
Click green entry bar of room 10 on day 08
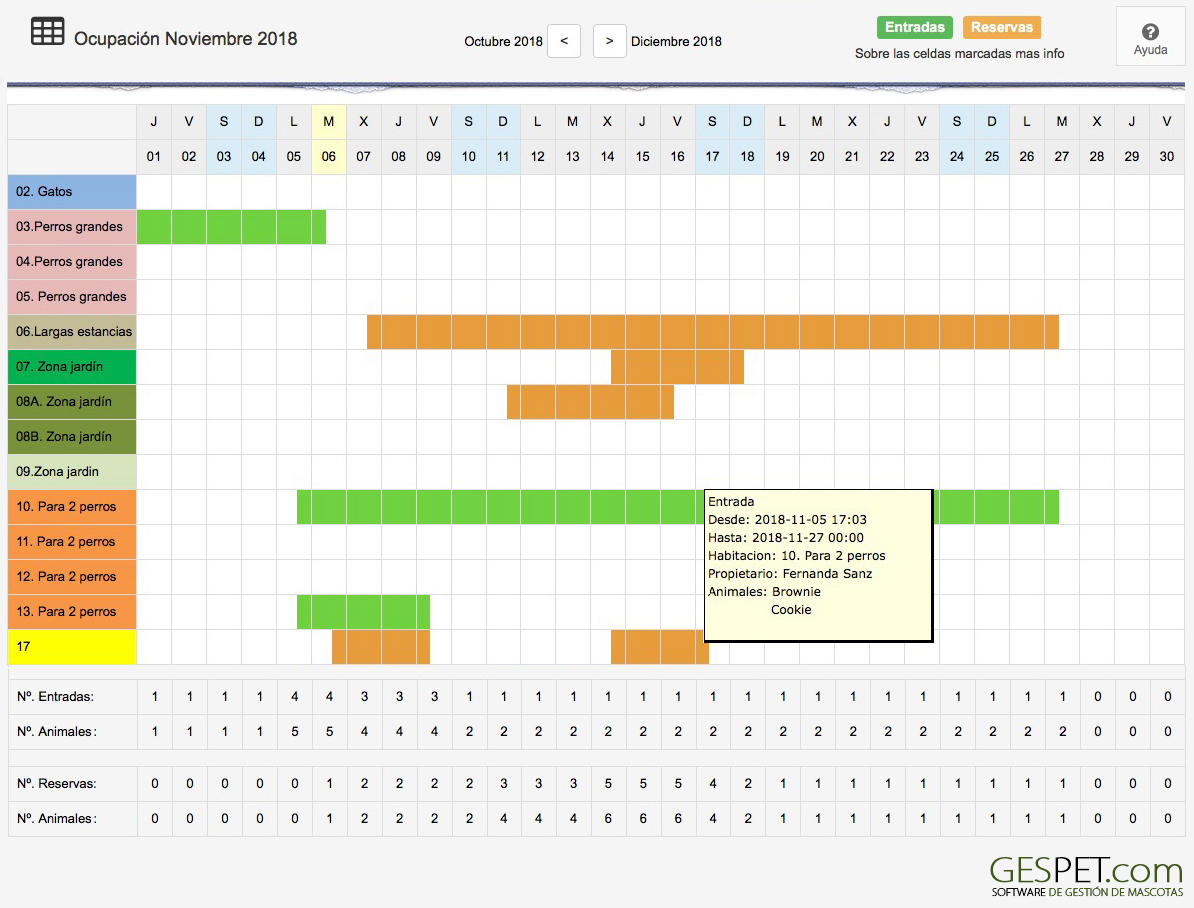[x=398, y=507]
